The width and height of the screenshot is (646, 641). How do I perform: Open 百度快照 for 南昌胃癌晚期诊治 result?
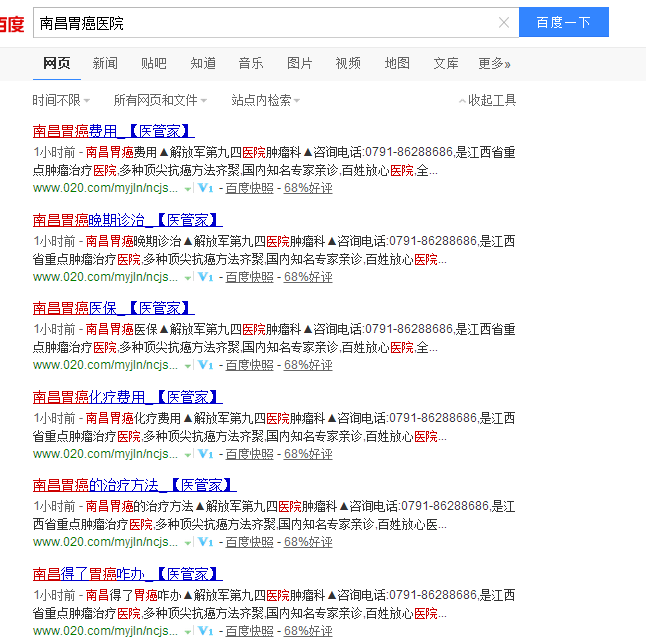(249, 277)
